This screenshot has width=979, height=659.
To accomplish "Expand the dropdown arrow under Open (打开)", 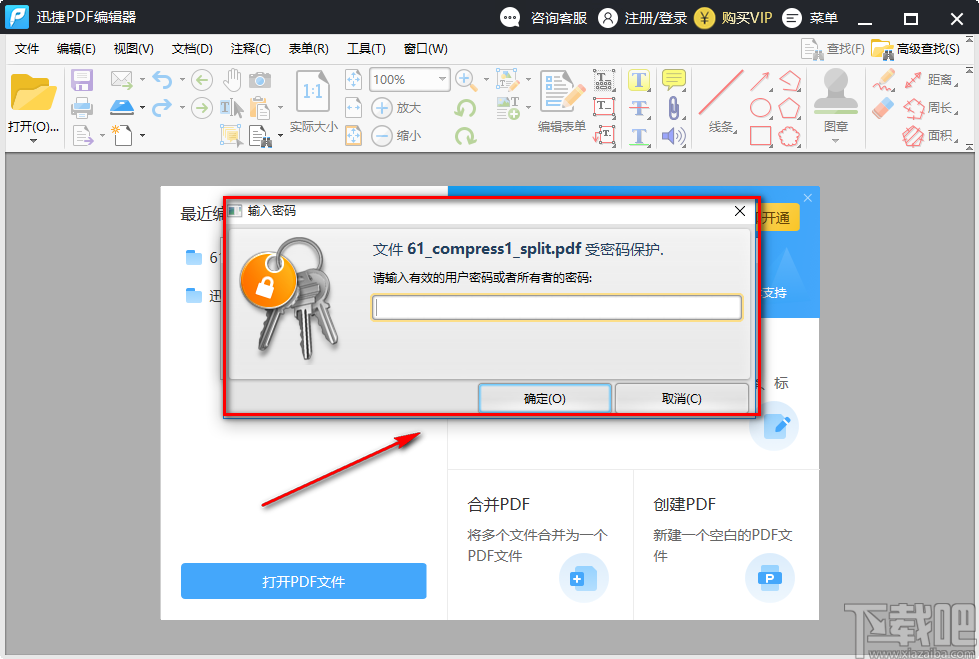I will point(33,141).
